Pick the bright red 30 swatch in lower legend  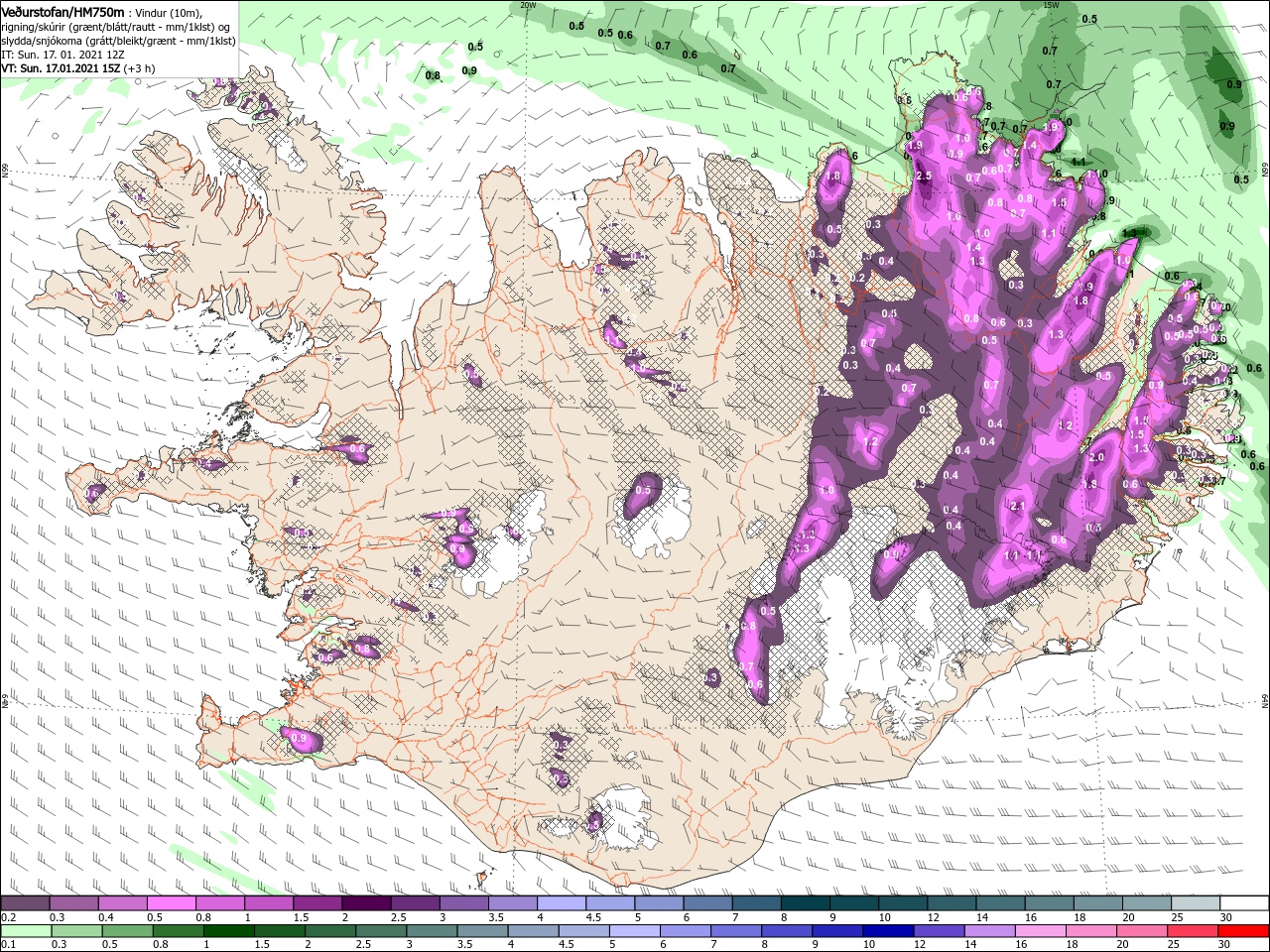pyautogui.click(x=1242, y=930)
